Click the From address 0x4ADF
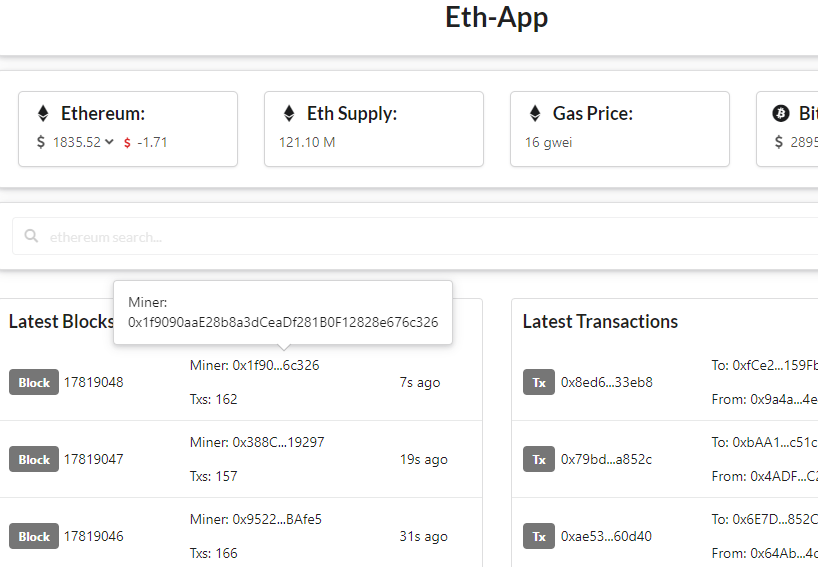Image resolution: width=818 pixels, height=567 pixels. click(x=784, y=476)
